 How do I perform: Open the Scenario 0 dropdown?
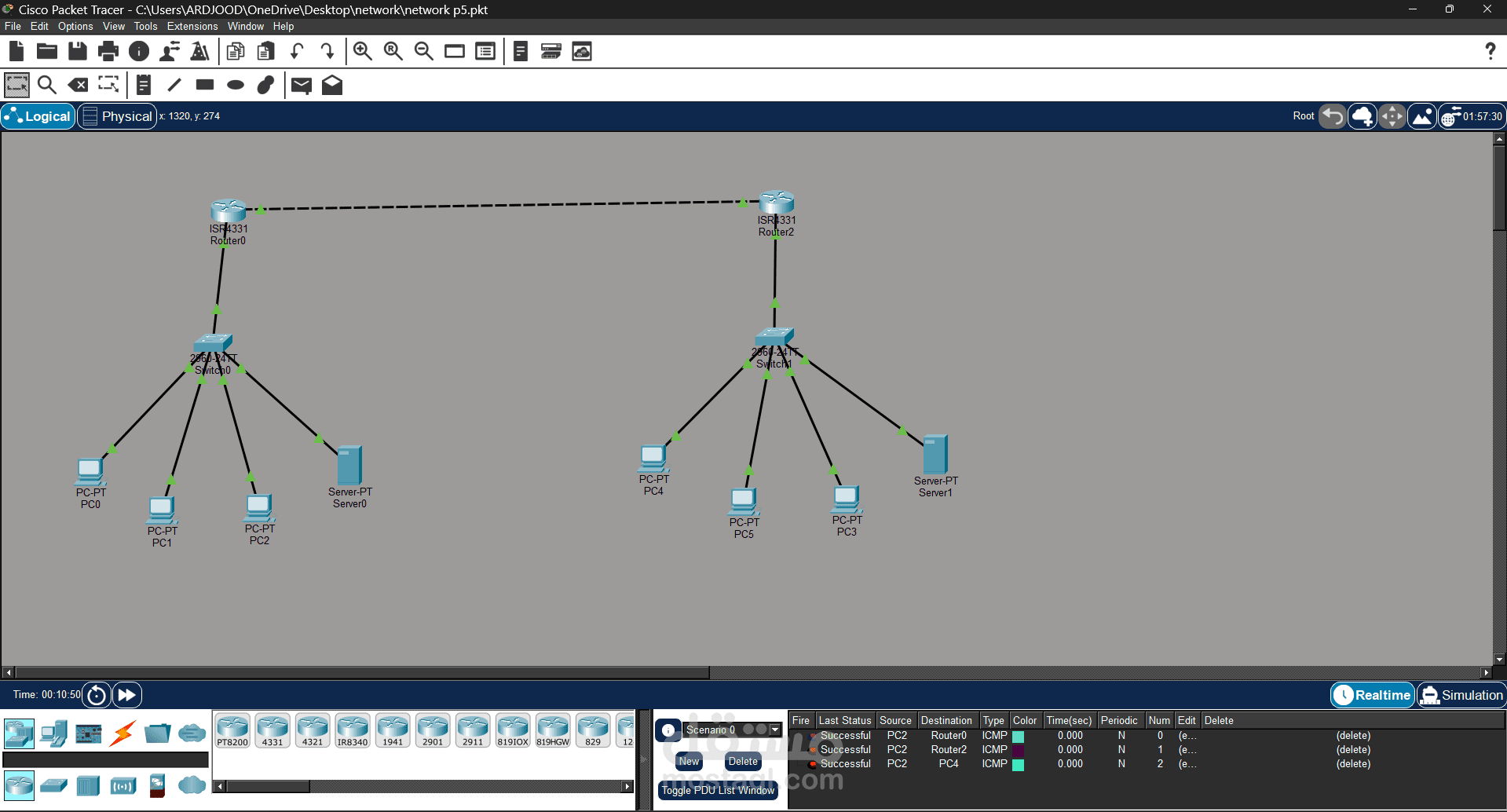point(775,730)
